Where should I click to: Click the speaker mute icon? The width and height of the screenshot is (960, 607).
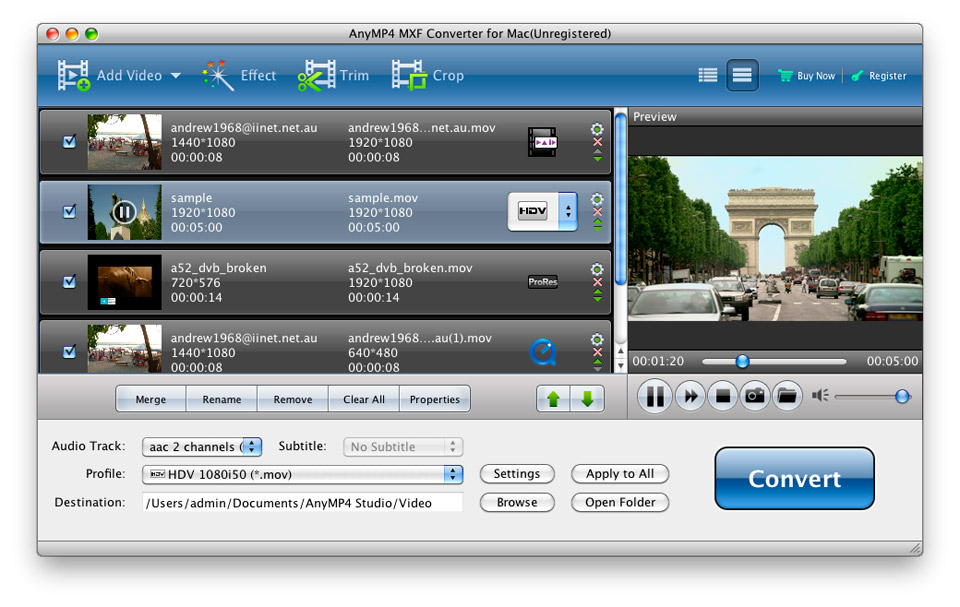pos(820,396)
